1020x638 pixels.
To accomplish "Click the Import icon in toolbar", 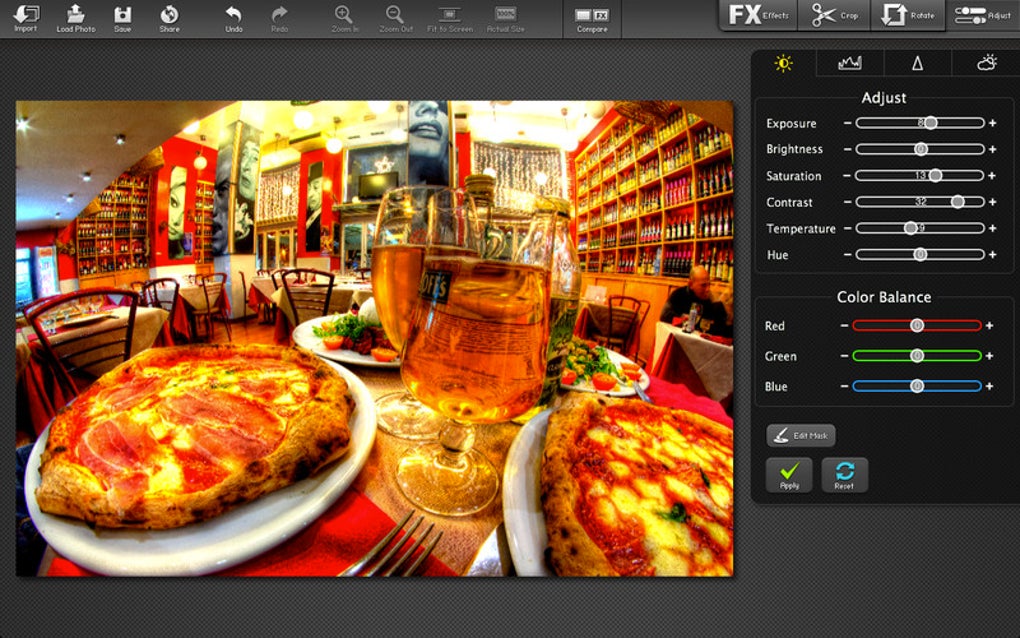I will [26, 17].
